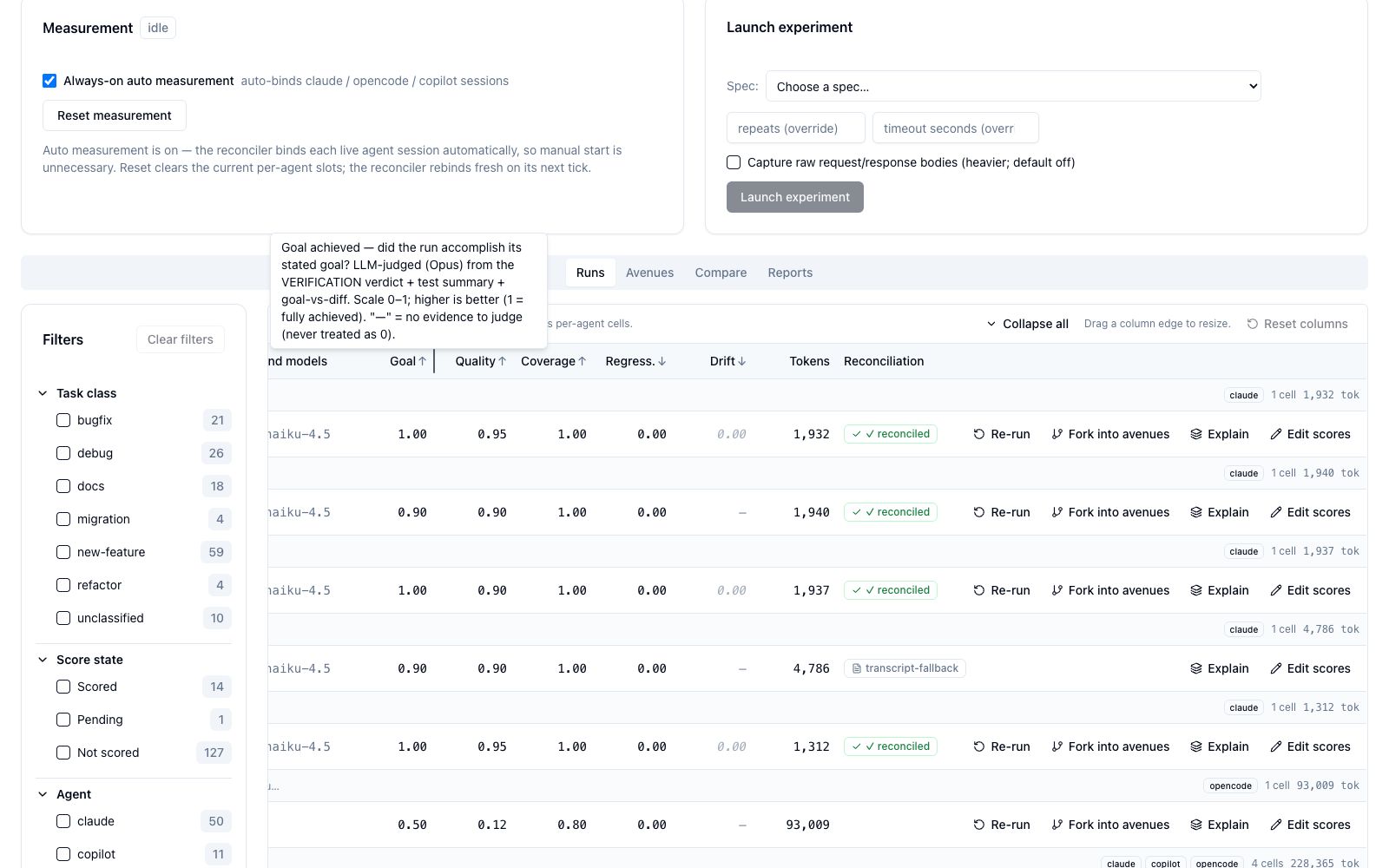Check the refactor filter checkbox
1389x868 pixels.
click(x=63, y=585)
